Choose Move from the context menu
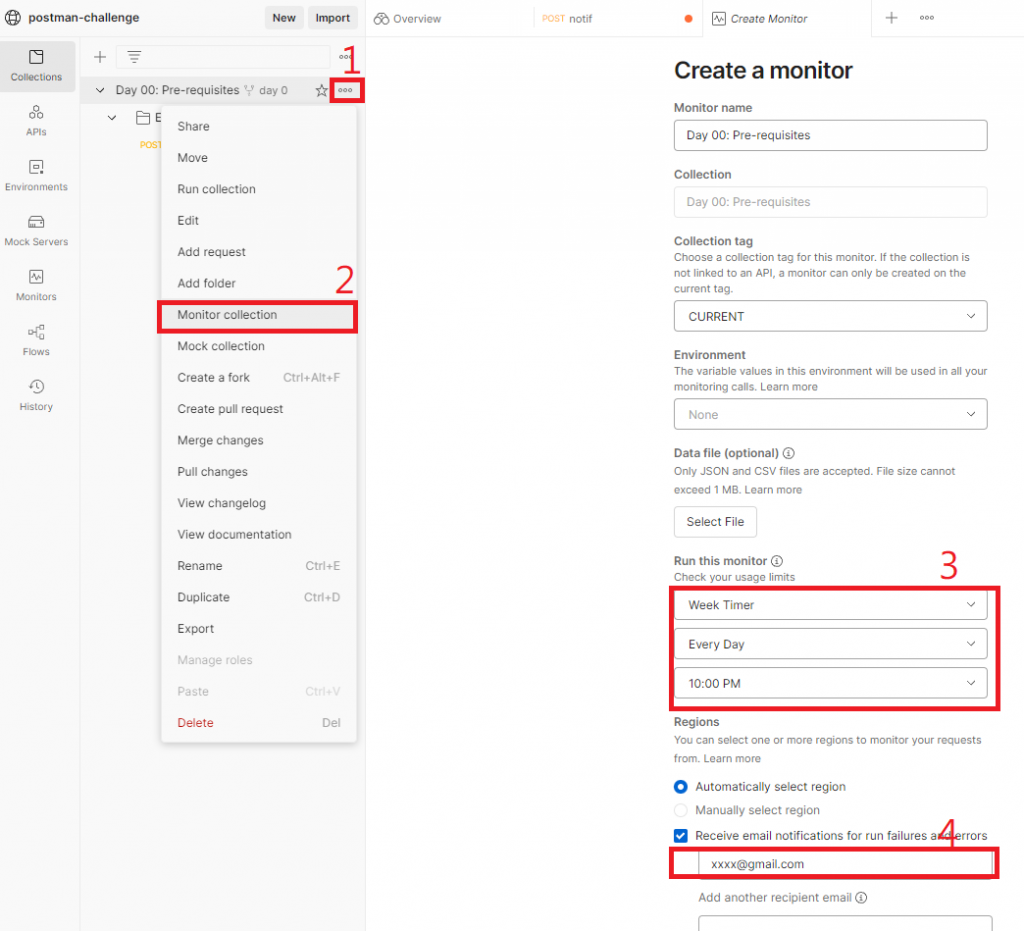The image size is (1024, 931). pos(259,157)
